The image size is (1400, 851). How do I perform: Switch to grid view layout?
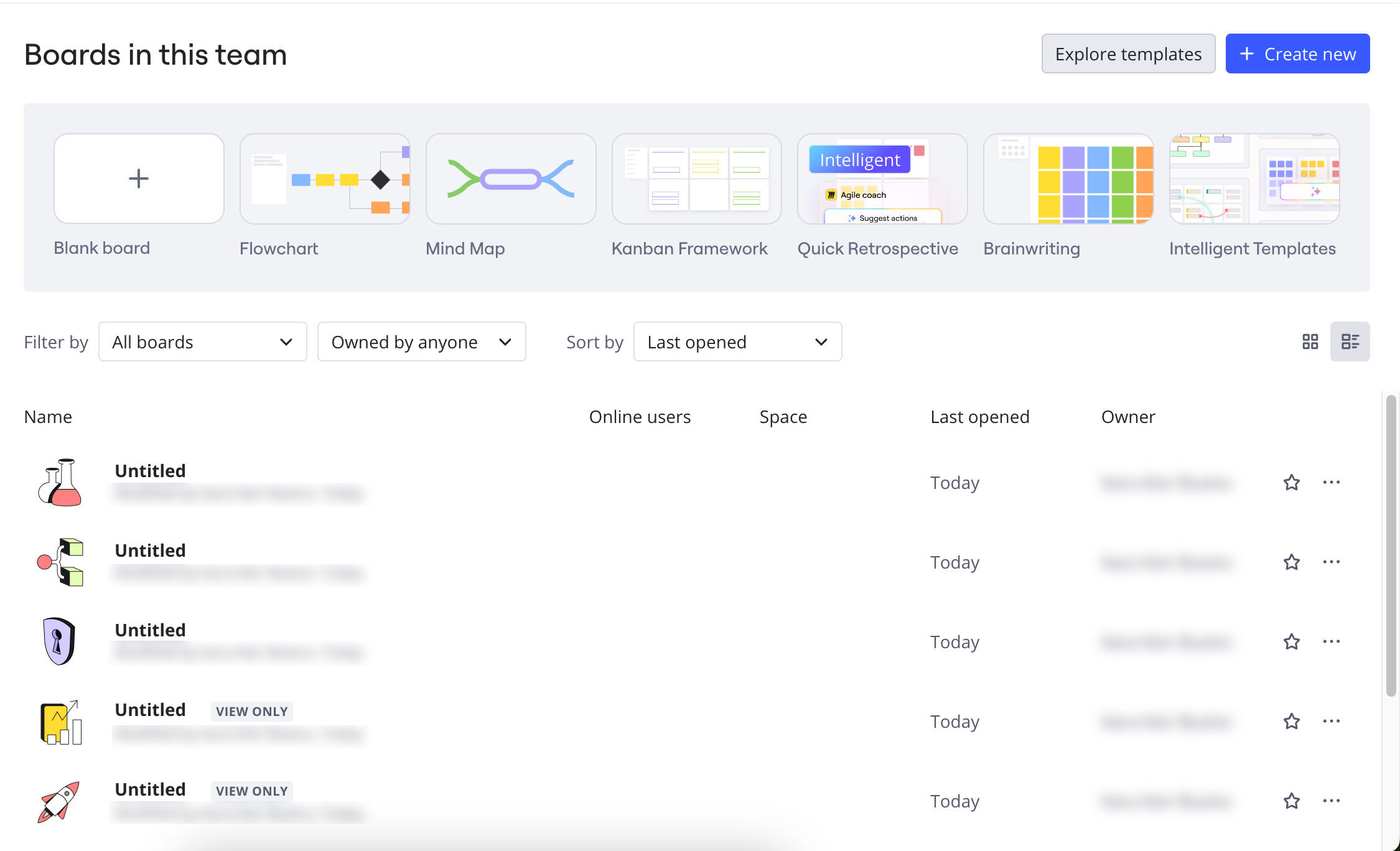point(1310,342)
